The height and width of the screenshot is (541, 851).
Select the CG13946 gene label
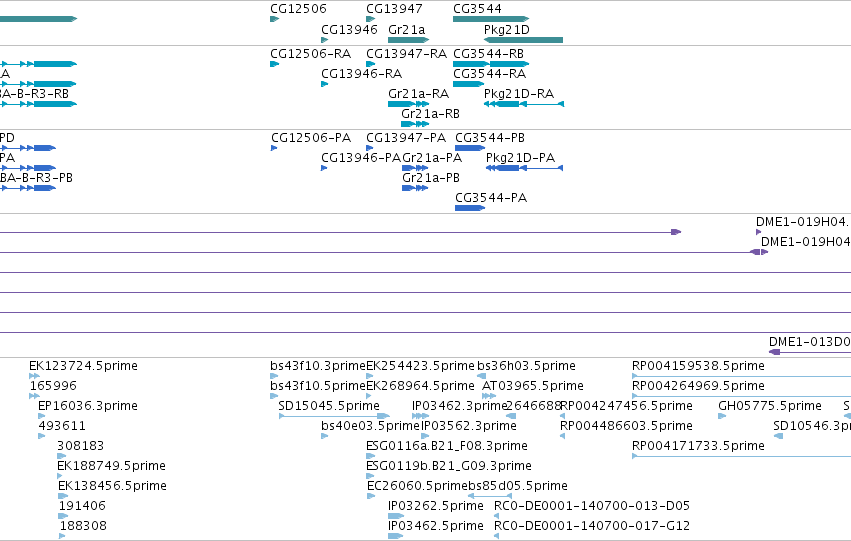[349, 29]
